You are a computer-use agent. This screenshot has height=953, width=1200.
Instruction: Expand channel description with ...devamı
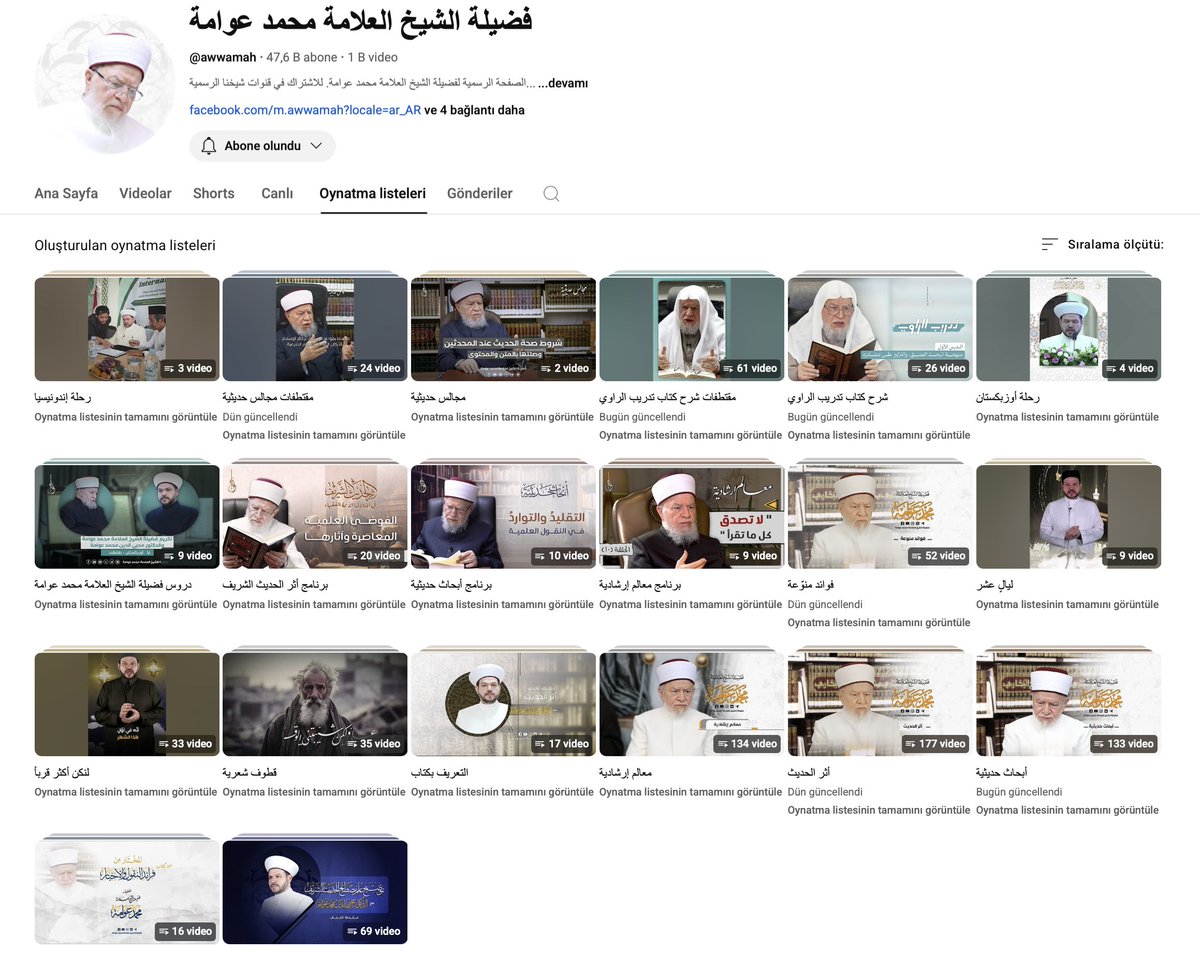click(562, 83)
